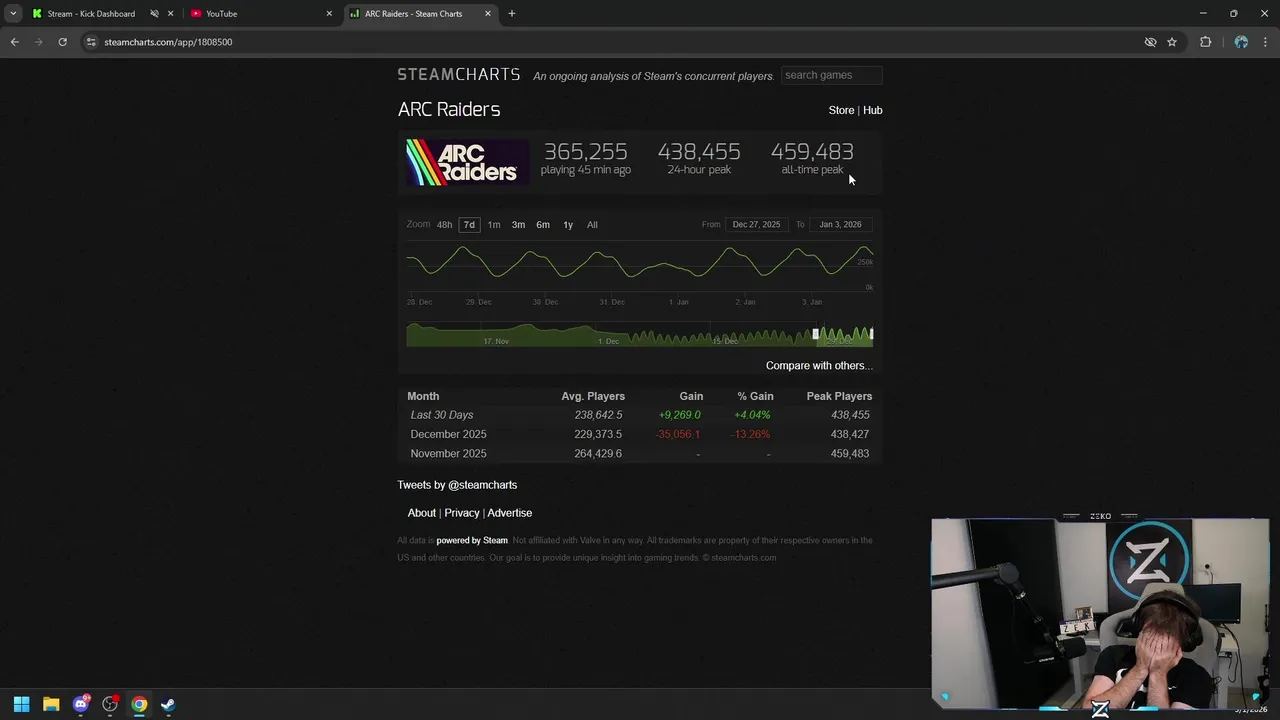1280x720 pixels.
Task: Open the Windows Start menu
Action: [x=21, y=704]
